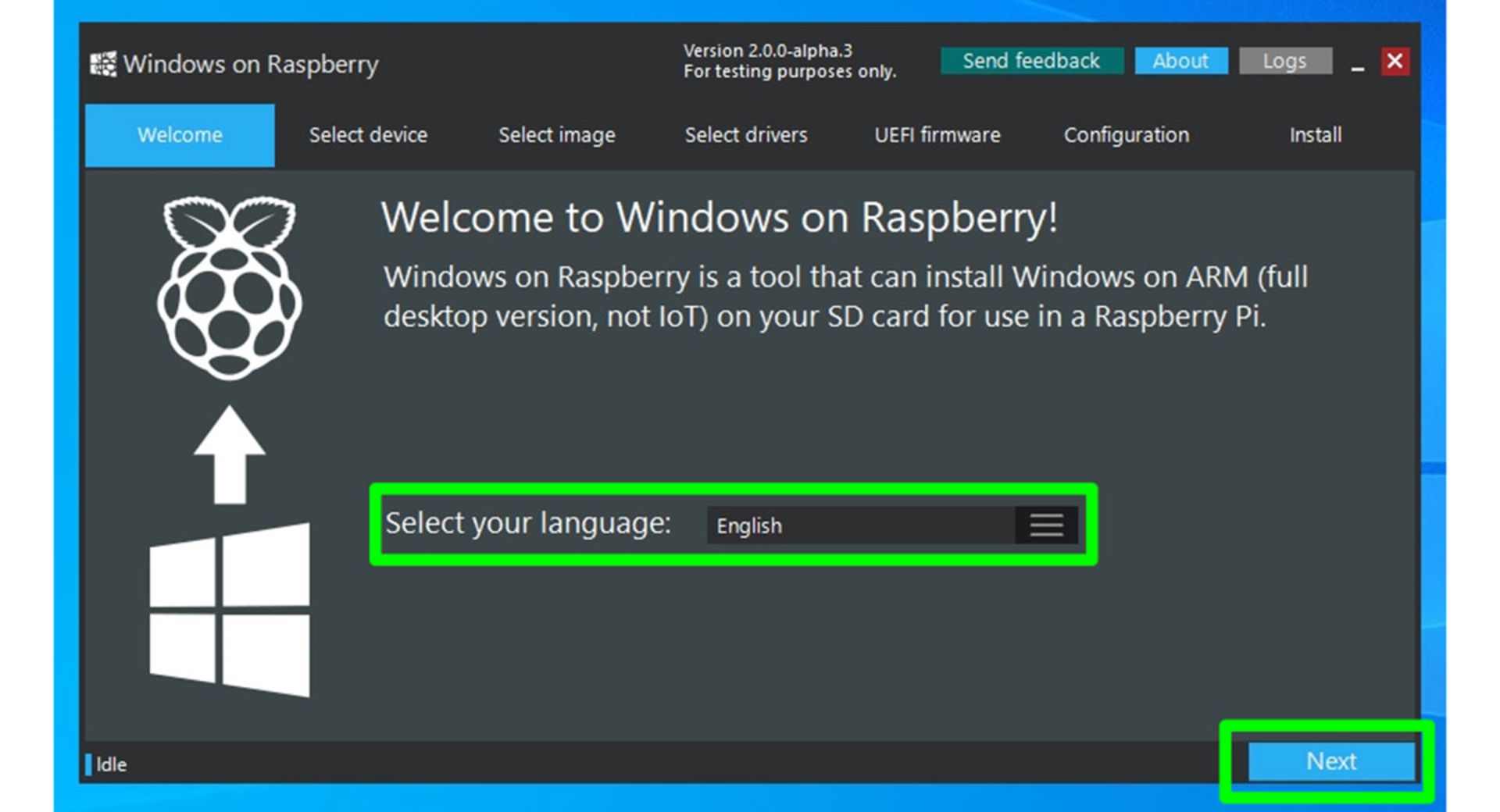The image size is (1500, 812).
Task: Click the 'For testing purposes only.' text
Action: coord(790,72)
